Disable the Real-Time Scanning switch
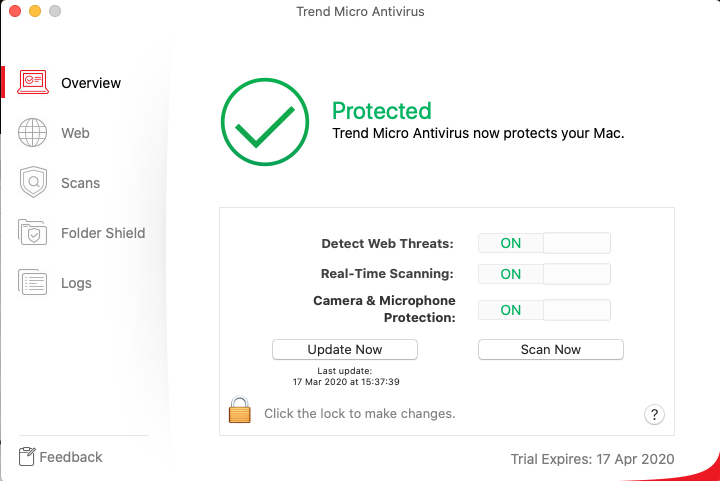The height and width of the screenshot is (481, 720). point(544,274)
